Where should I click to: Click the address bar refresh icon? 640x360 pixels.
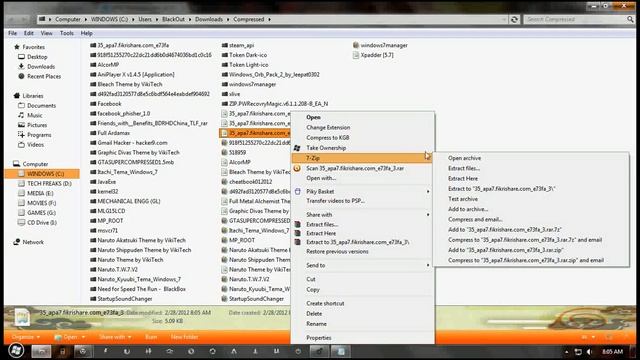(x=515, y=19)
